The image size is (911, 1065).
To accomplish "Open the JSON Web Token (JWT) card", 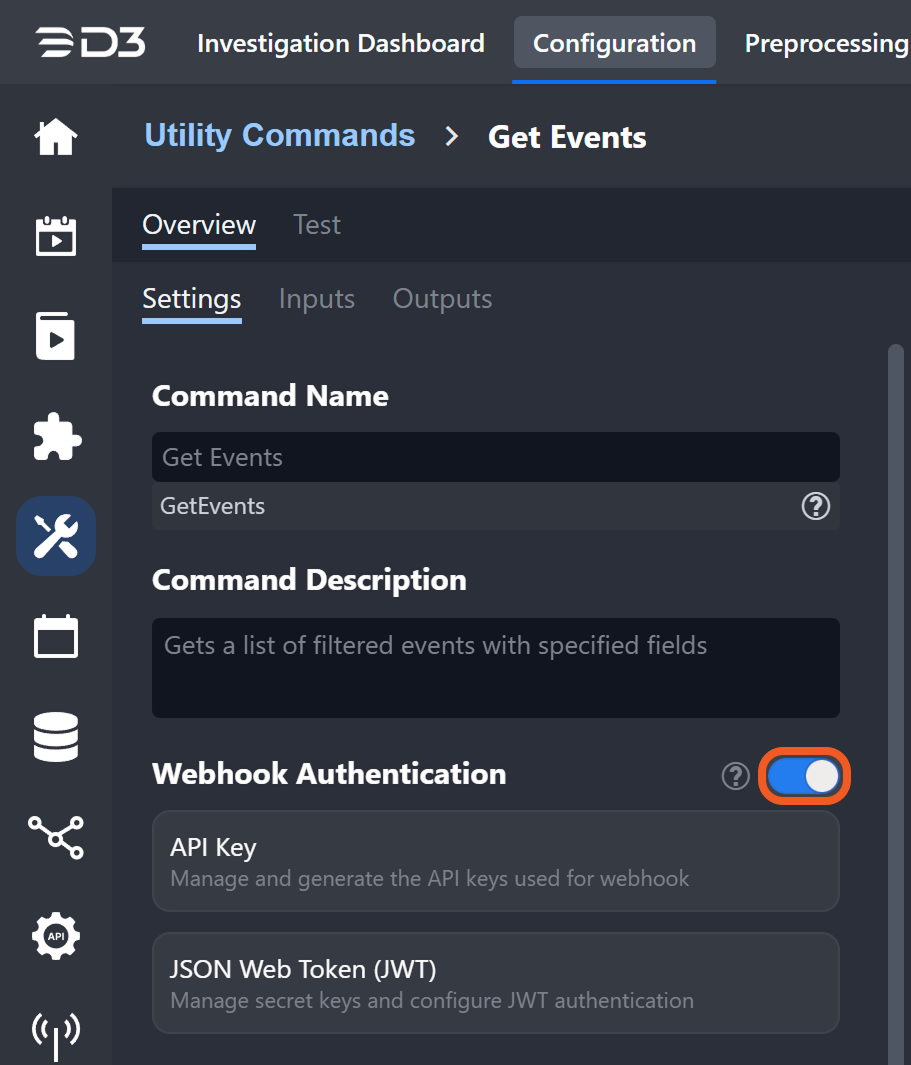I will [495, 983].
